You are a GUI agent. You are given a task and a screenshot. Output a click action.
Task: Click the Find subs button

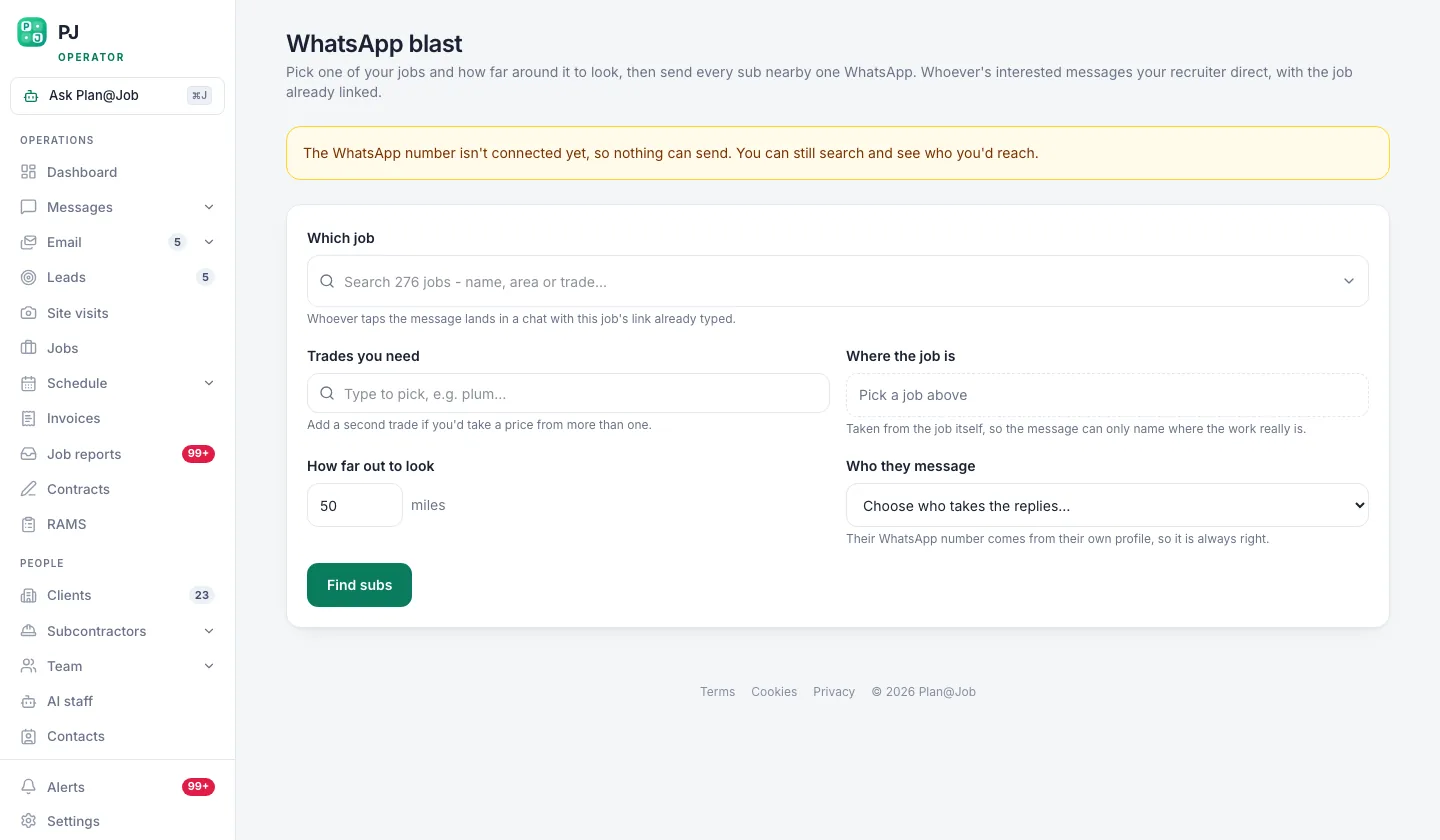pos(359,585)
